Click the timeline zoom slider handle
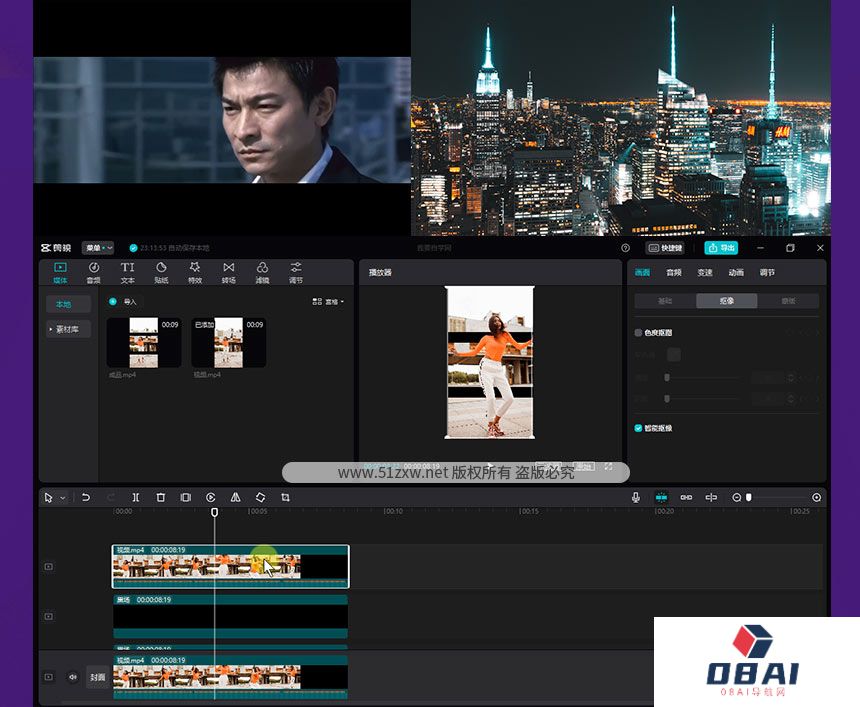 point(749,497)
